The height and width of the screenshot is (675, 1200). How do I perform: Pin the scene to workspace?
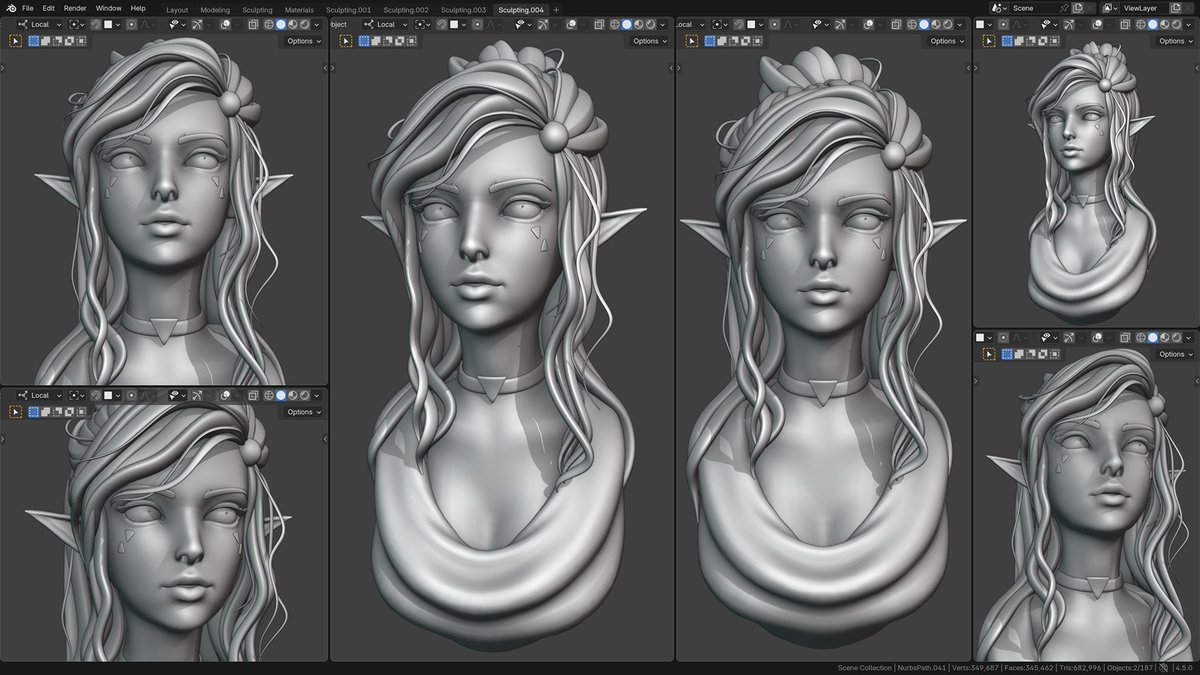point(1064,8)
